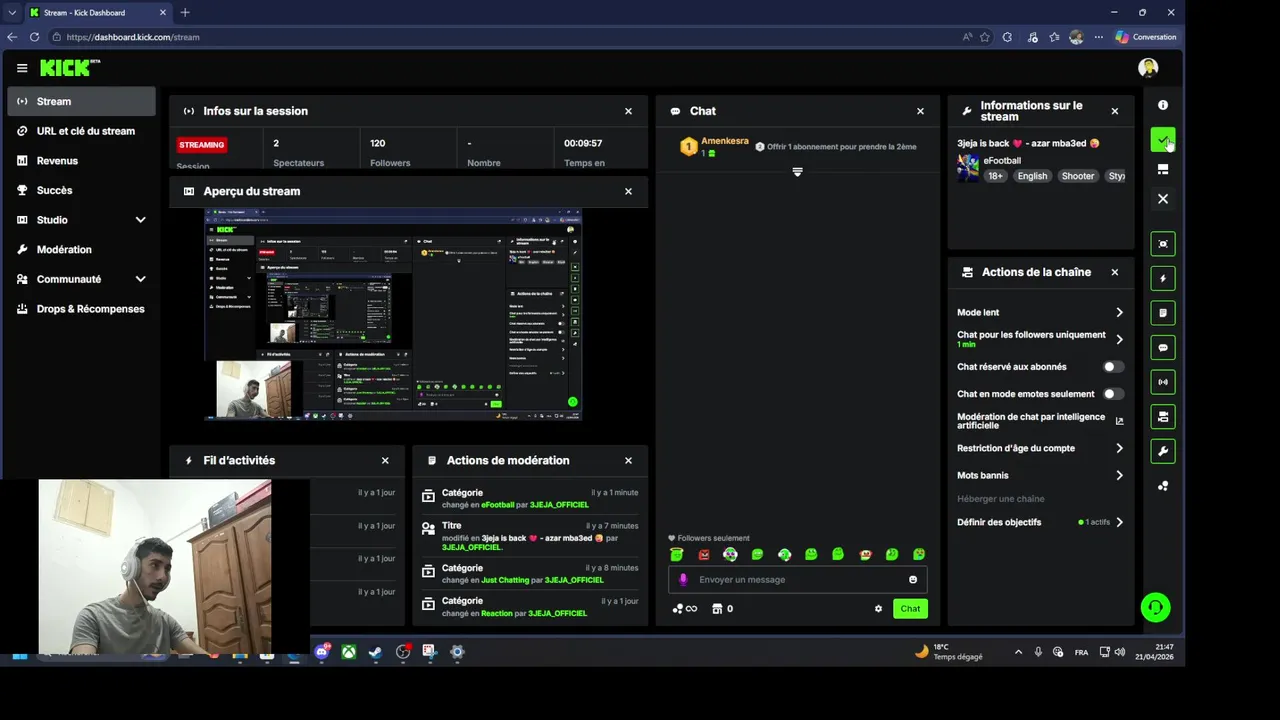Viewport: 1280px width, 720px height.
Task: Close the Infos sur la session panel
Action: (x=628, y=111)
